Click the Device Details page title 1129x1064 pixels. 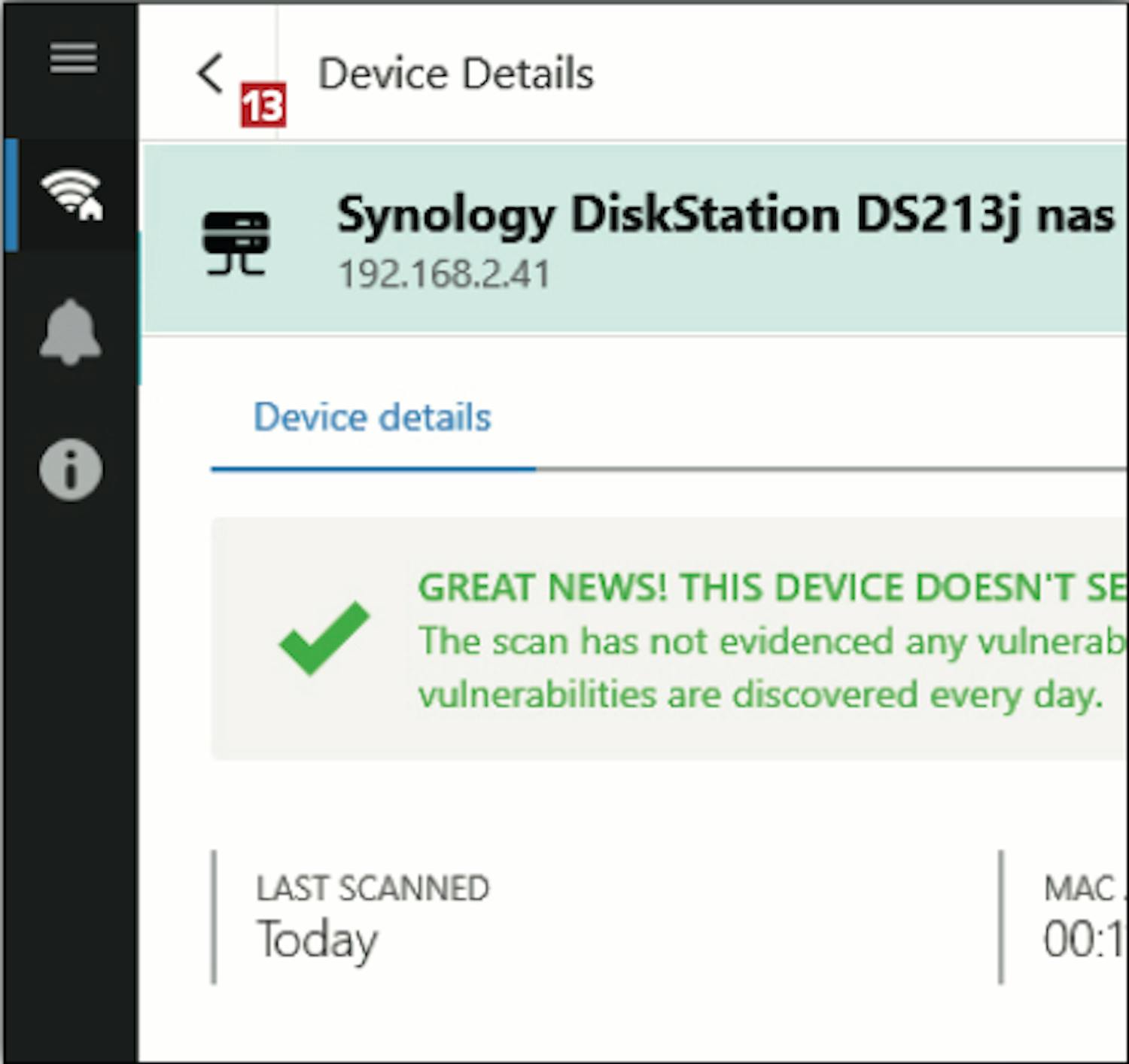pyautogui.click(x=455, y=74)
